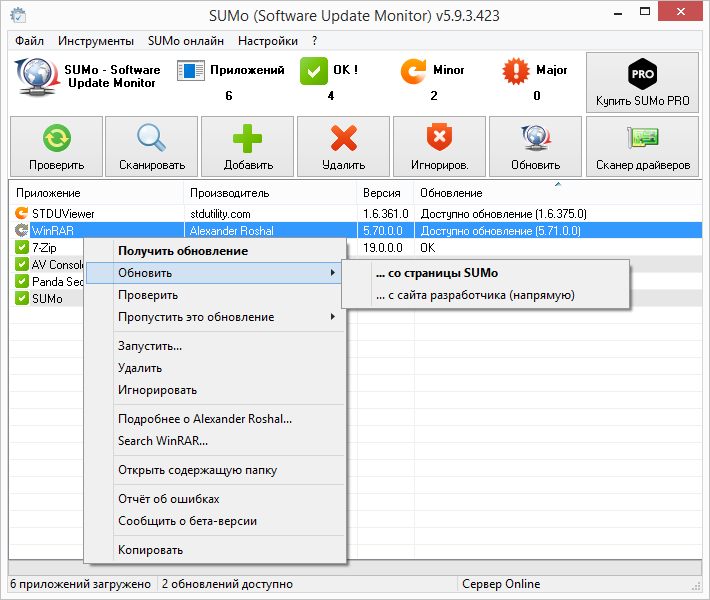Image resolution: width=710 pixels, height=600 pixels.
Task: Open the SUMo онлайн menu
Action: (186, 41)
